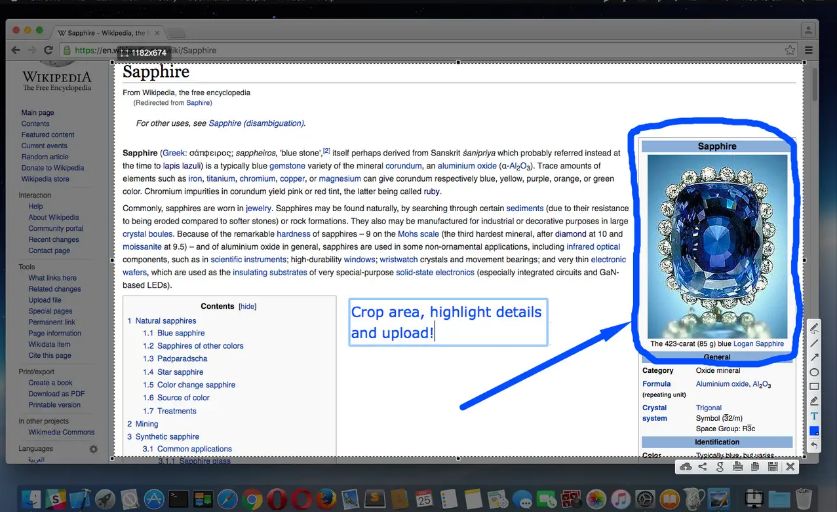Open the App Store from the Dock

coord(154,499)
